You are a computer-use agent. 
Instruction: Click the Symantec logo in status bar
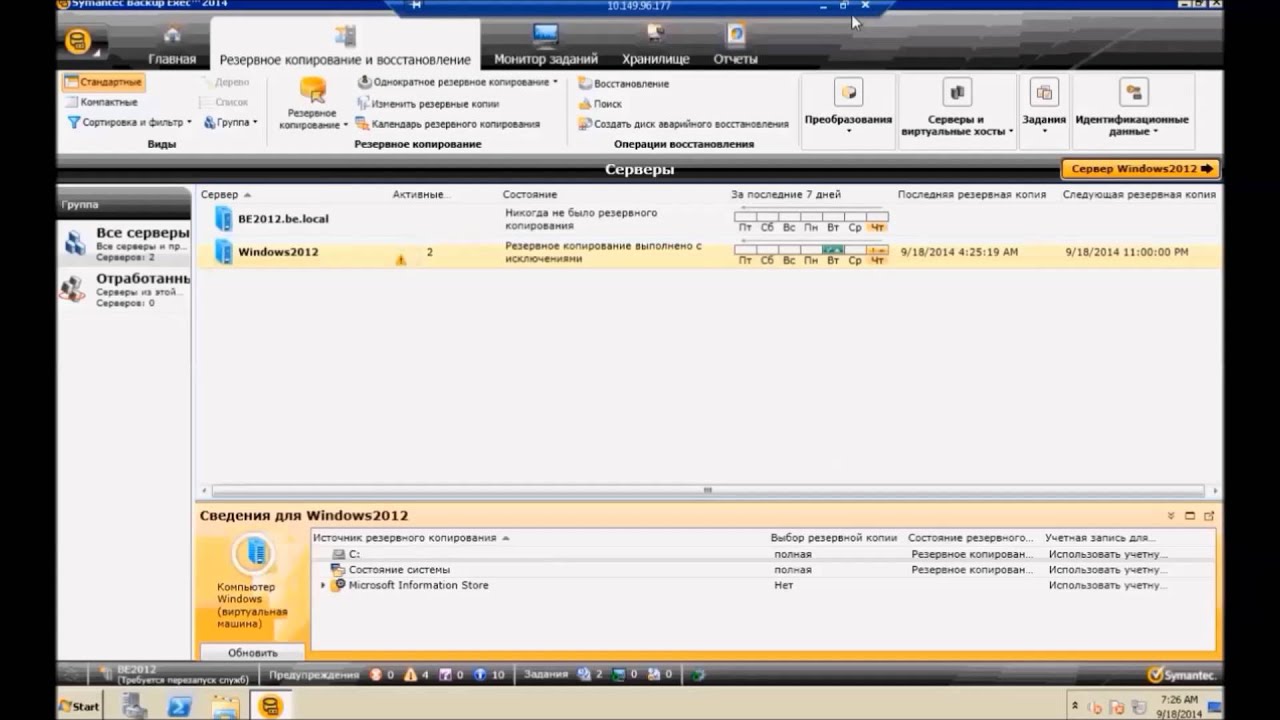(x=1181, y=674)
